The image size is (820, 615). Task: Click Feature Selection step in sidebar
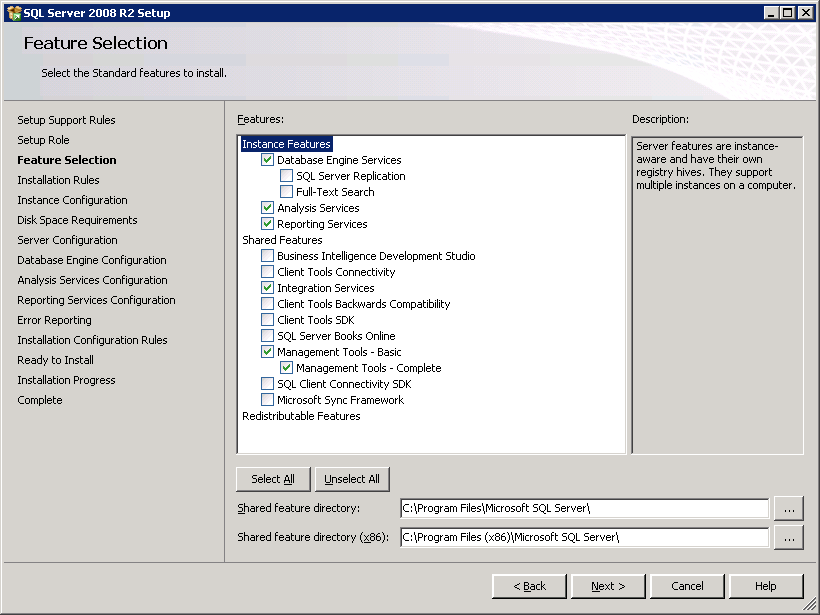[67, 160]
